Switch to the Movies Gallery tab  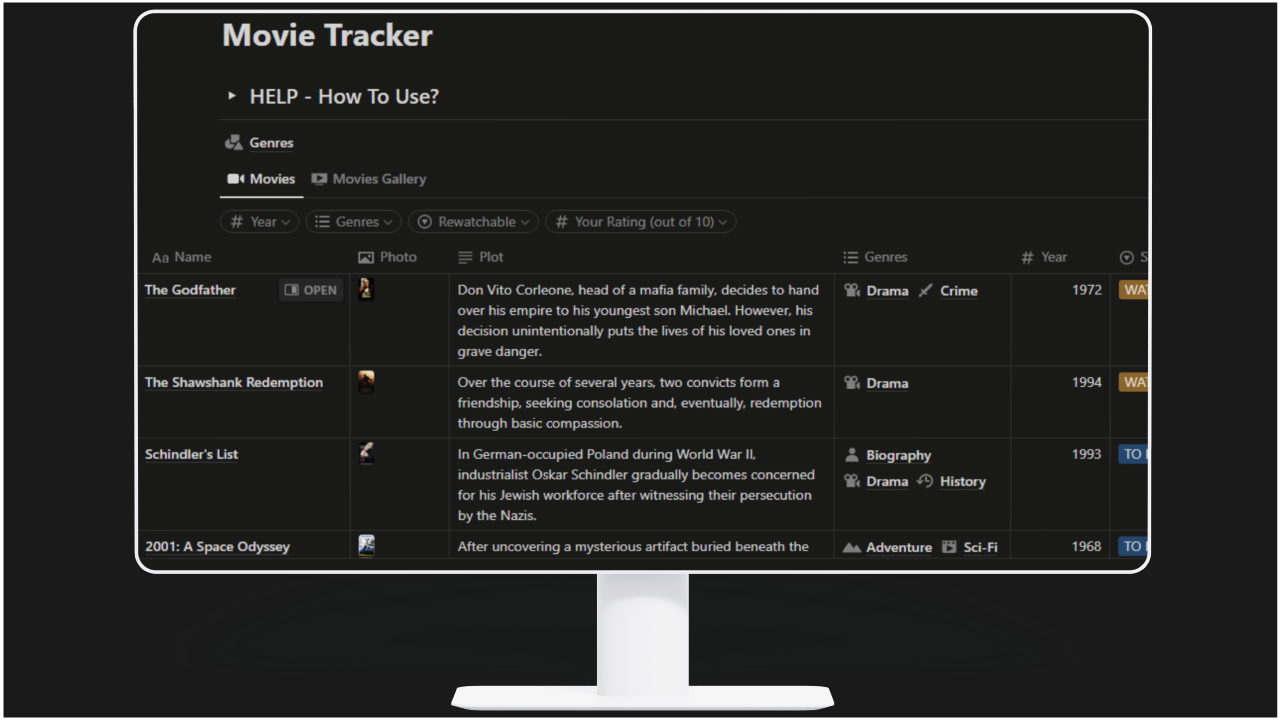(x=378, y=179)
